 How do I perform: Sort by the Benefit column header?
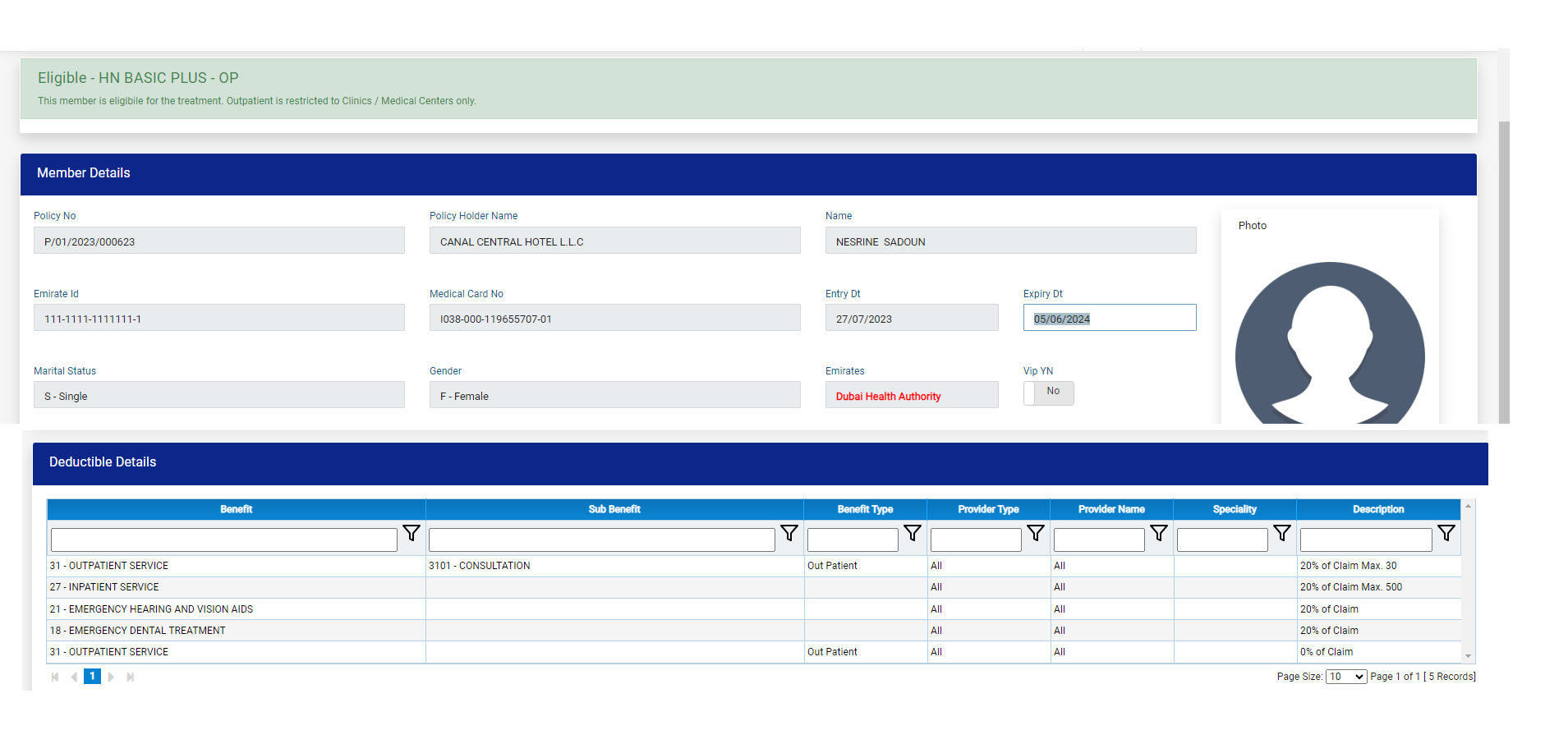click(236, 509)
